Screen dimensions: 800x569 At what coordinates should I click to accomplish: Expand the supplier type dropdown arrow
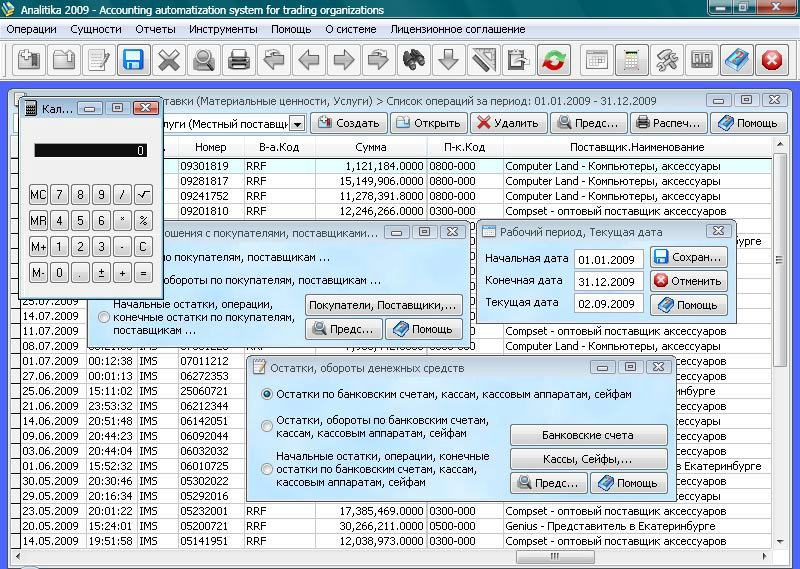click(297, 123)
